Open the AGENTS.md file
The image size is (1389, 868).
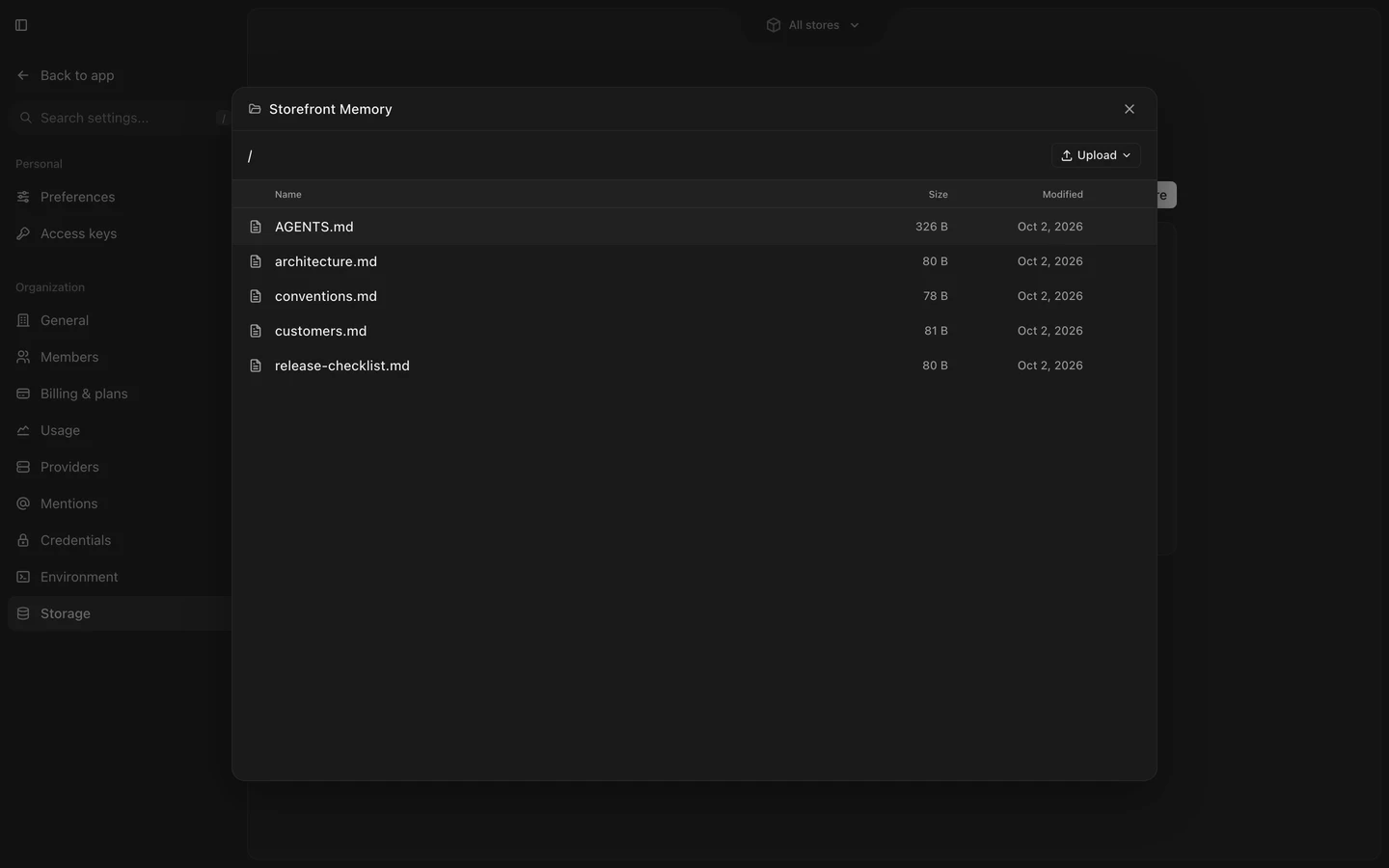tap(694, 227)
